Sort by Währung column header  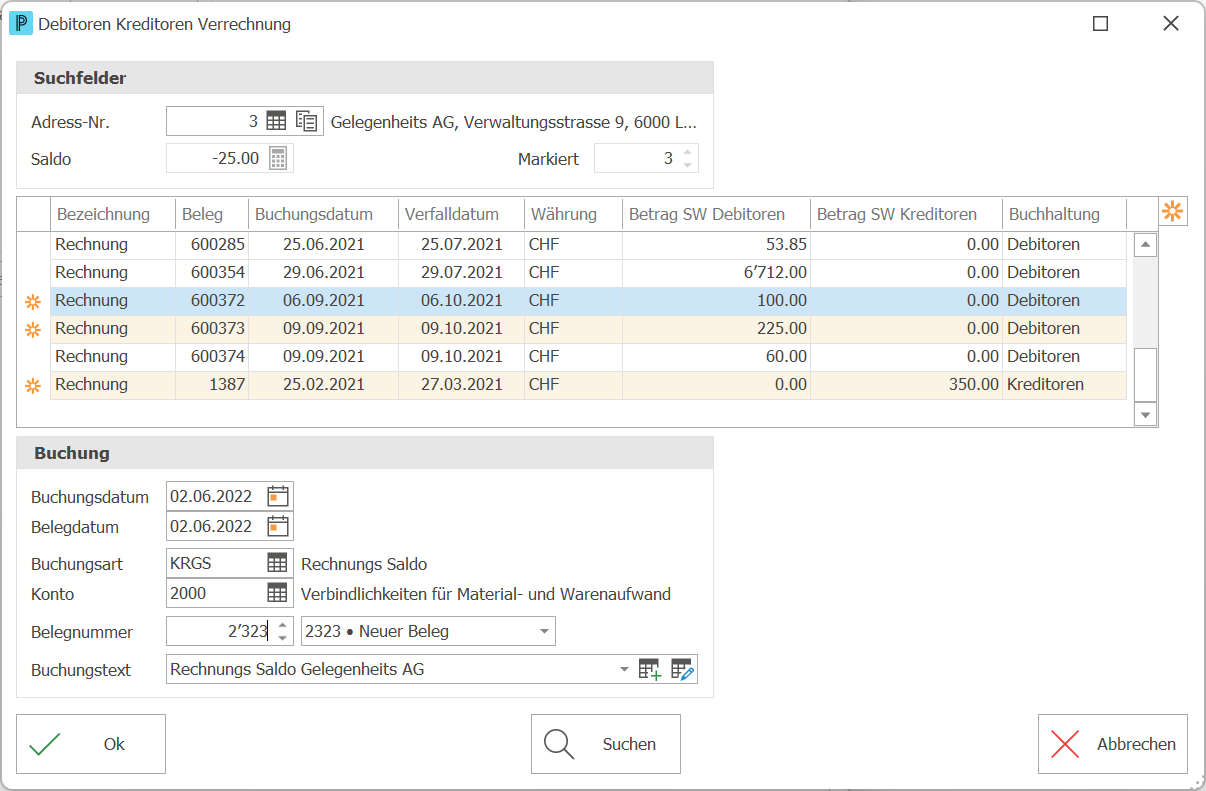click(x=573, y=214)
